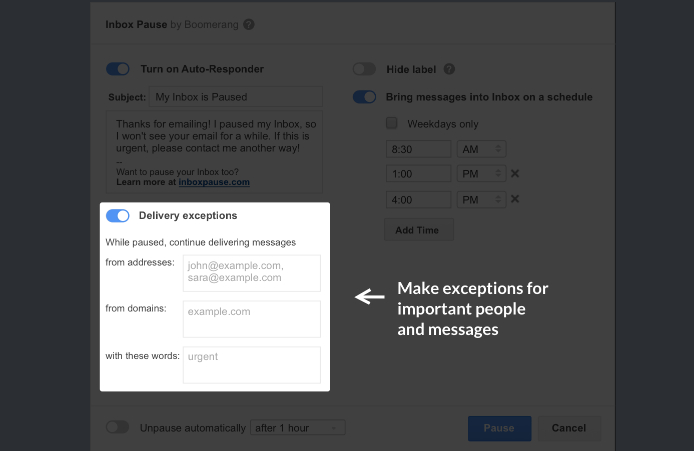694x451 pixels.
Task: Cancel the Inbox Pause dialog
Action: tap(567, 428)
